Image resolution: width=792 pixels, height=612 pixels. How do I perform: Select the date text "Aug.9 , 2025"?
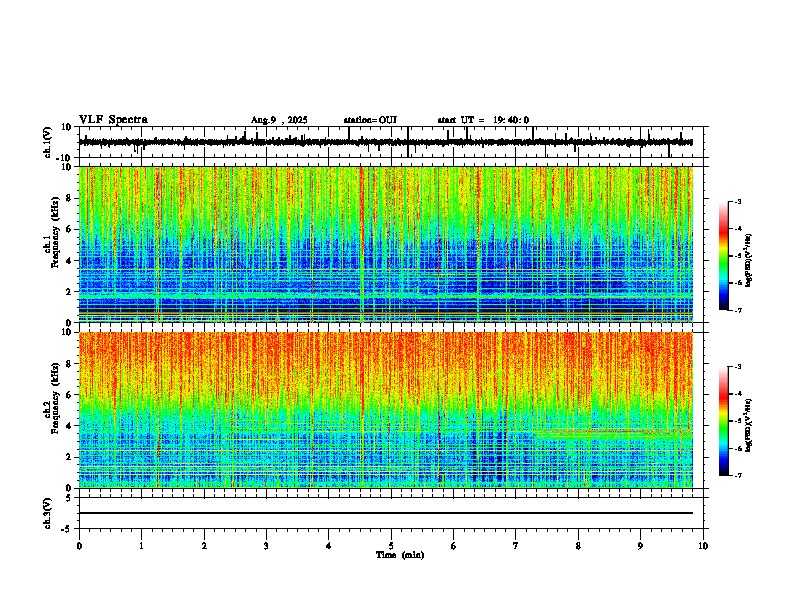click(279, 120)
